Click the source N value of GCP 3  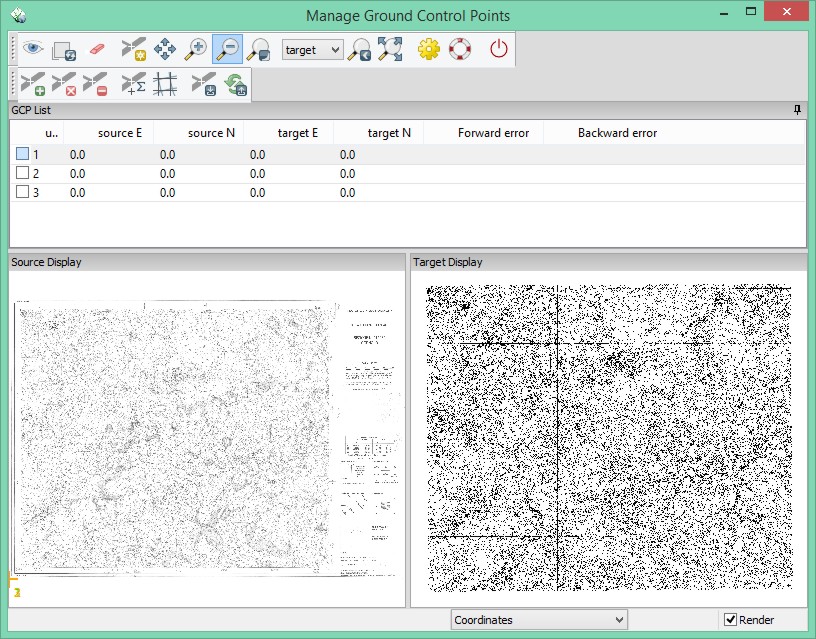point(168,193)
